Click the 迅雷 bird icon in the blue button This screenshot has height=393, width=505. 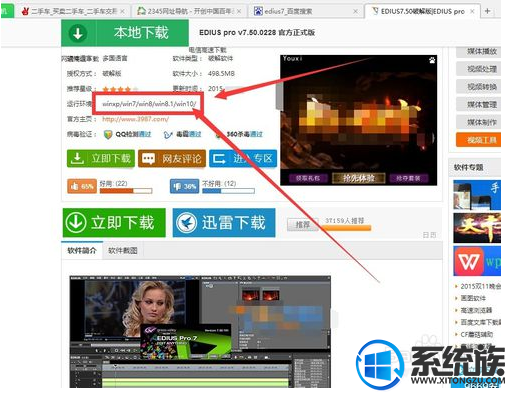187,223
